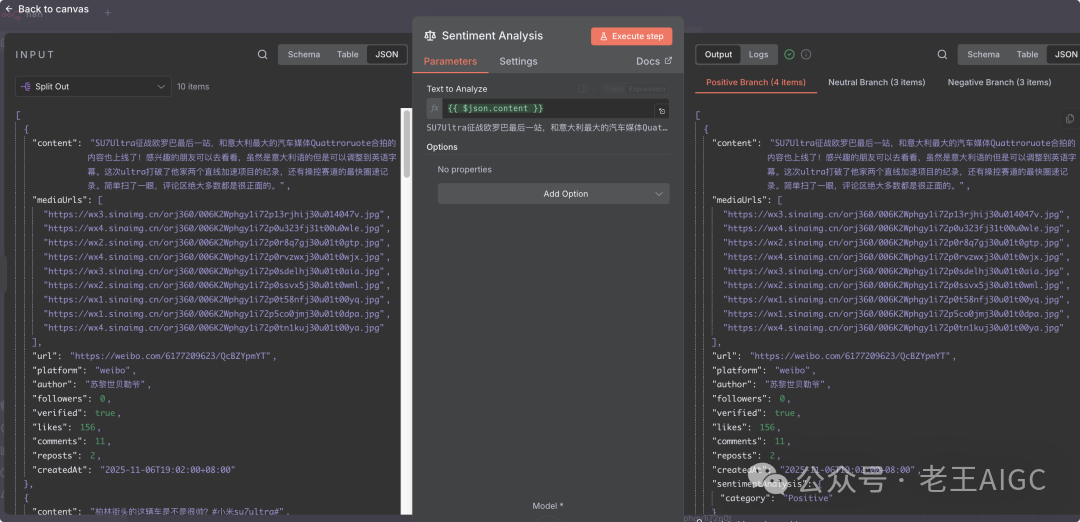Screen dimensions: 1080x522
Task: Click the {{ $json.content }} expression field
Action: [547, 109]
